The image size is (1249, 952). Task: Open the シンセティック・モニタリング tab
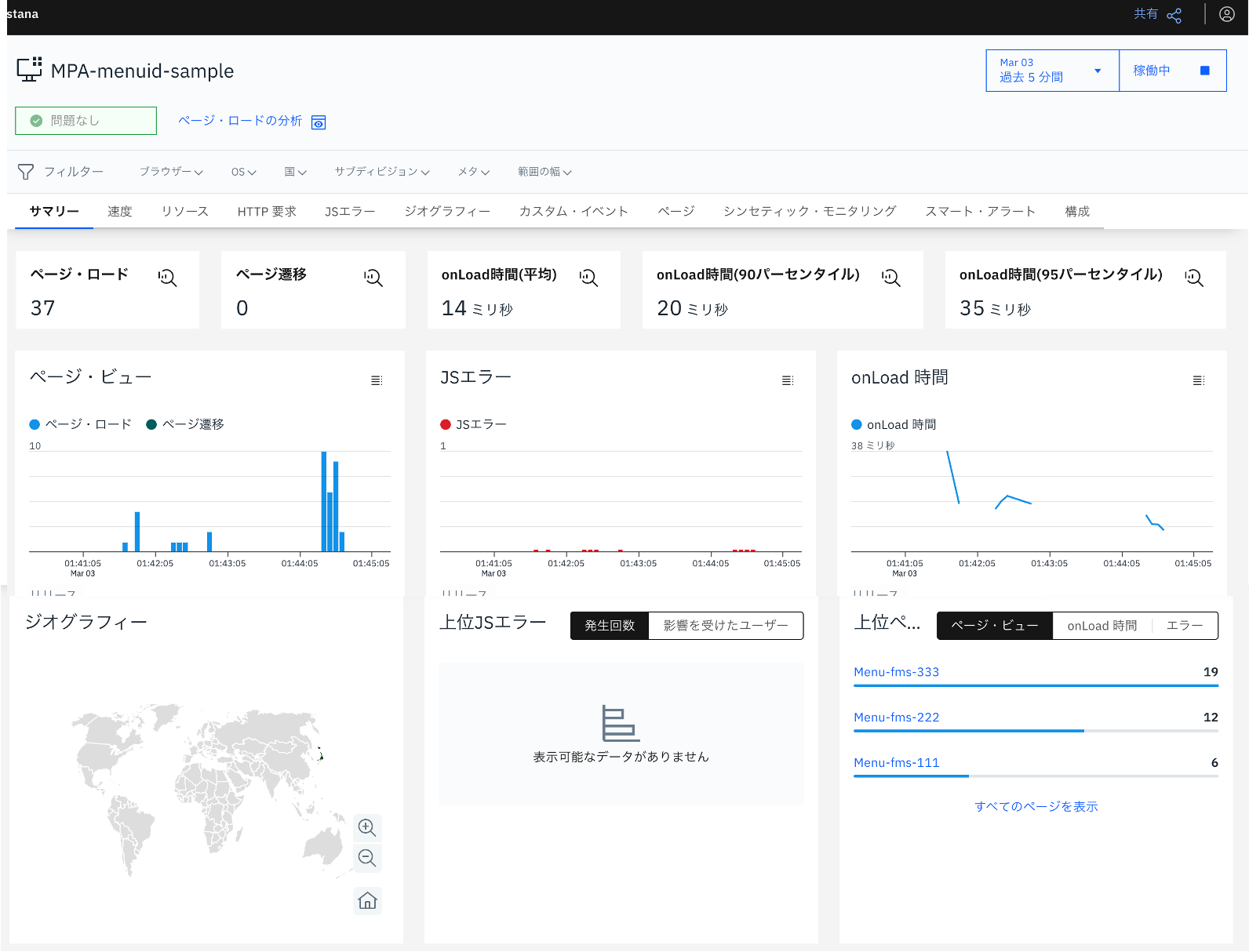810,212
